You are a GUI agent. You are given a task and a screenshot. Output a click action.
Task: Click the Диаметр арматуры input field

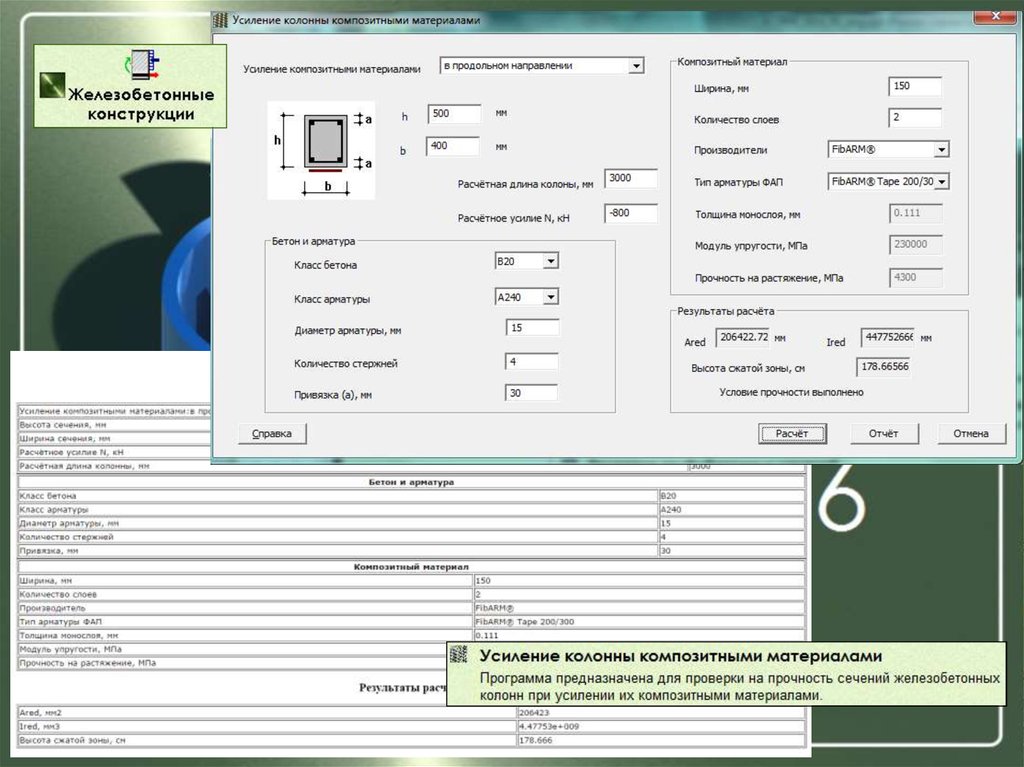click(532, 328)
